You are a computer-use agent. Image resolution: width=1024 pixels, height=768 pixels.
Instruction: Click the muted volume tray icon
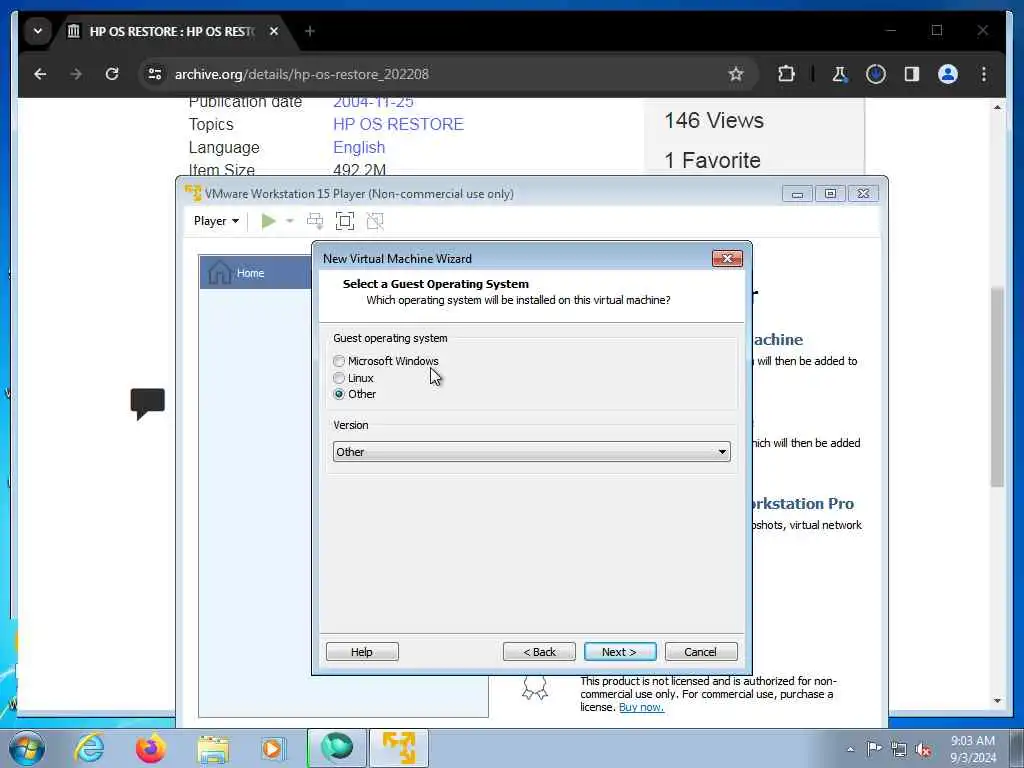923,749
